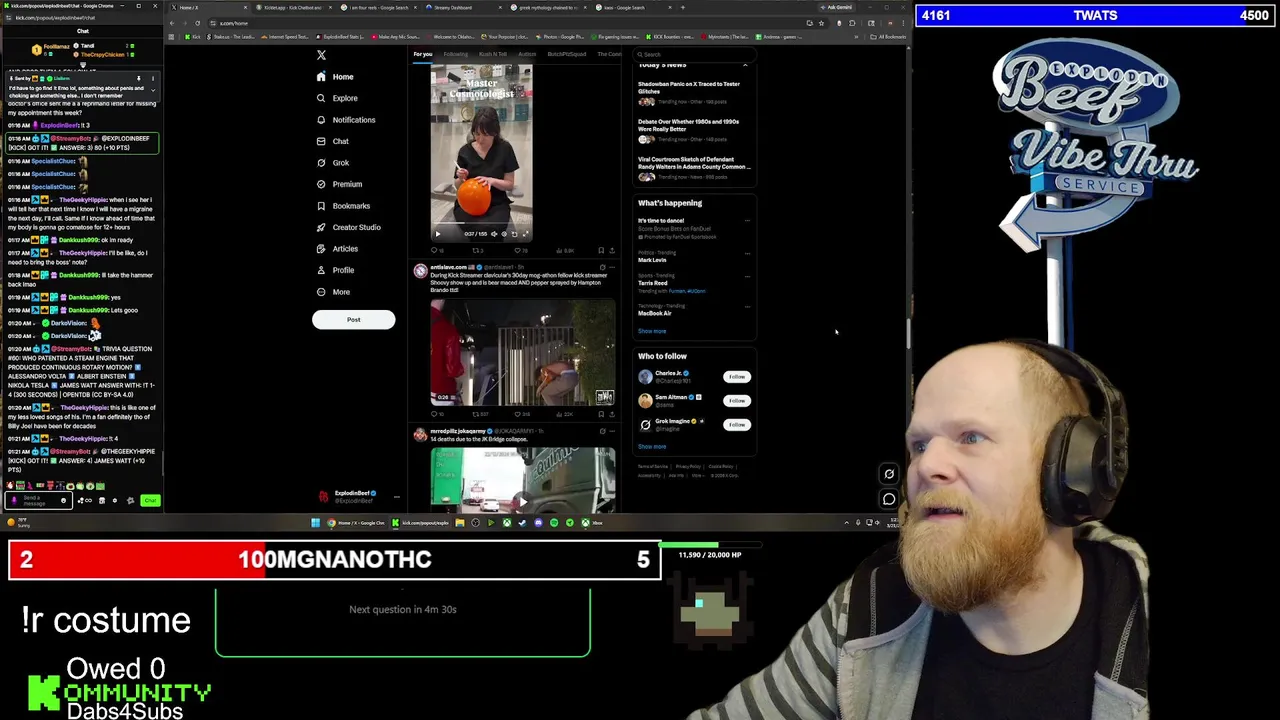Repost the balloon video post
1280x720 pixels.
(476, 251)
